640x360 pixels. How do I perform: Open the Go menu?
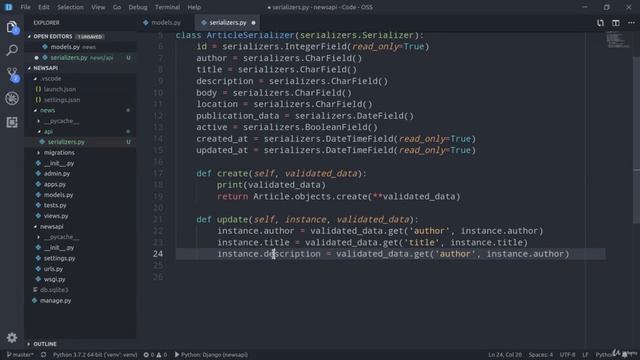(x=117, y=7)
